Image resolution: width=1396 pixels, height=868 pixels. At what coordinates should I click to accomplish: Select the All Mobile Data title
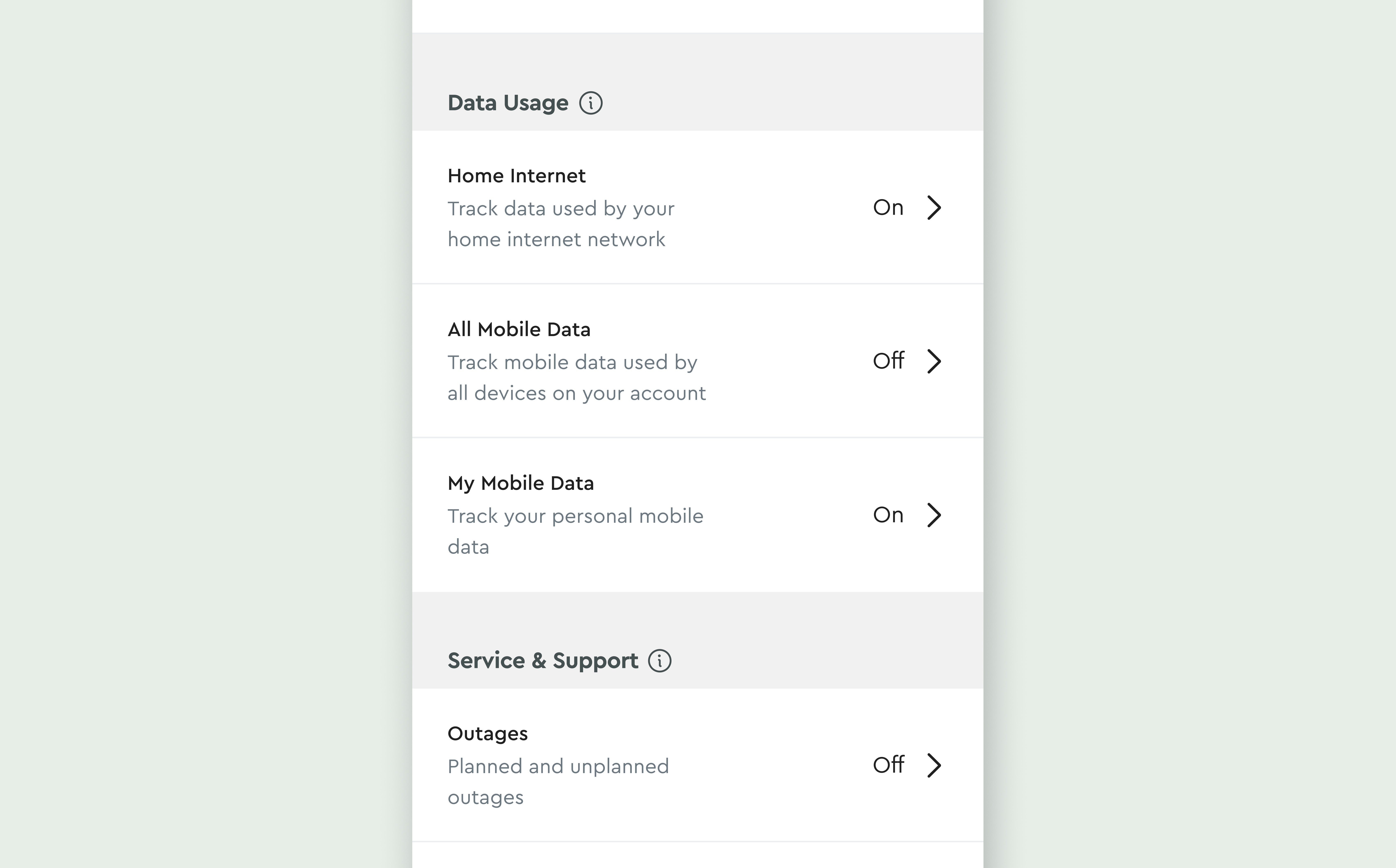[x=519, y=329]
